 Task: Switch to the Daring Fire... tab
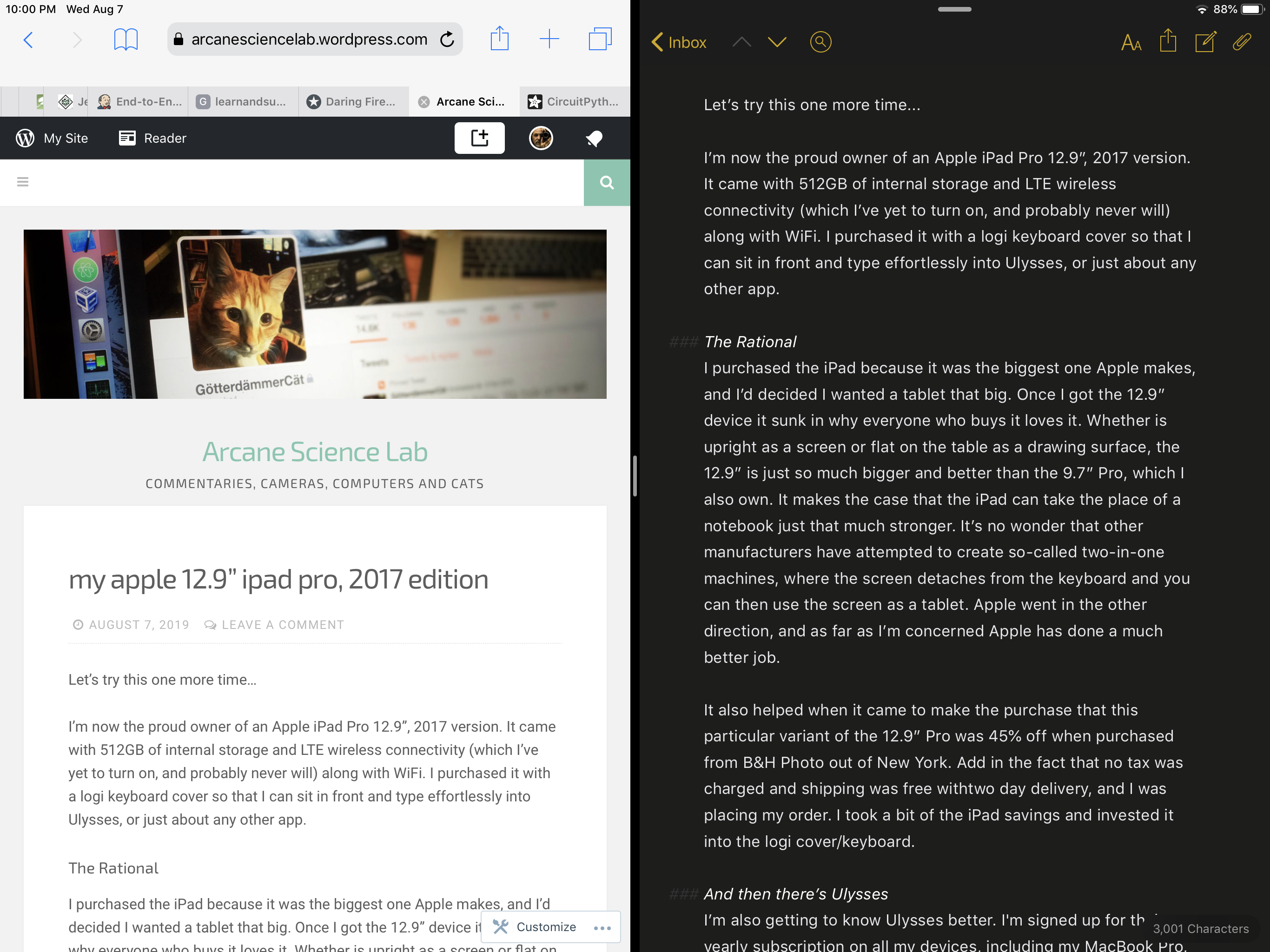click(x=354, y=102)
